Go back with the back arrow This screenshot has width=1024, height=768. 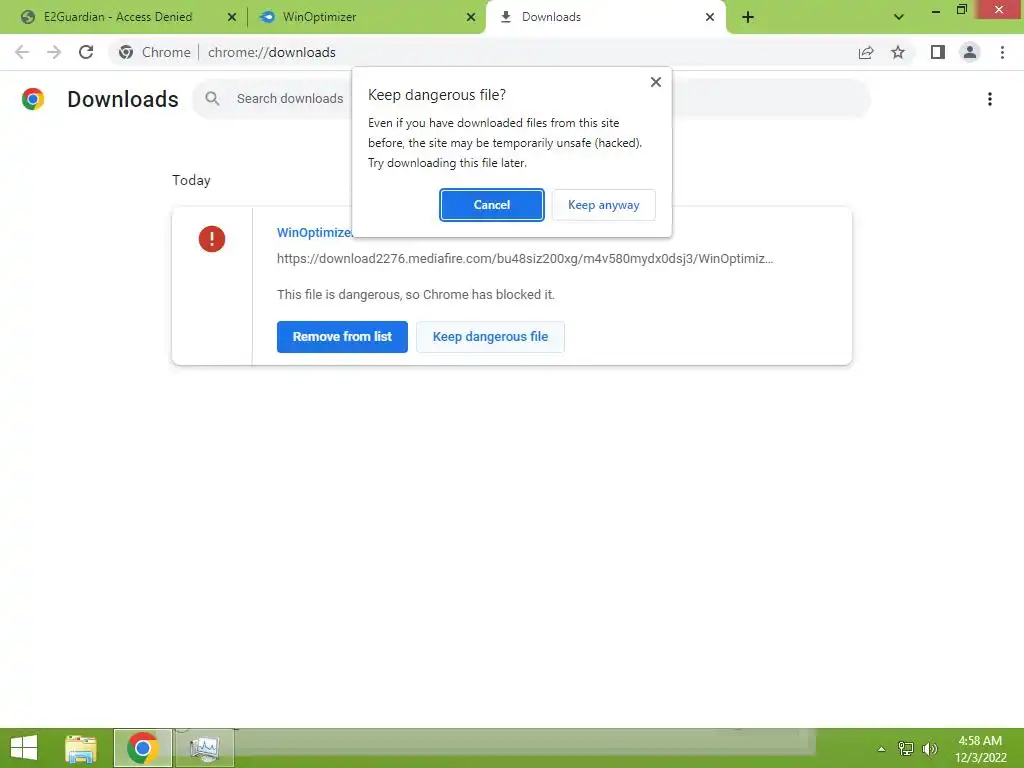[22, 52]
